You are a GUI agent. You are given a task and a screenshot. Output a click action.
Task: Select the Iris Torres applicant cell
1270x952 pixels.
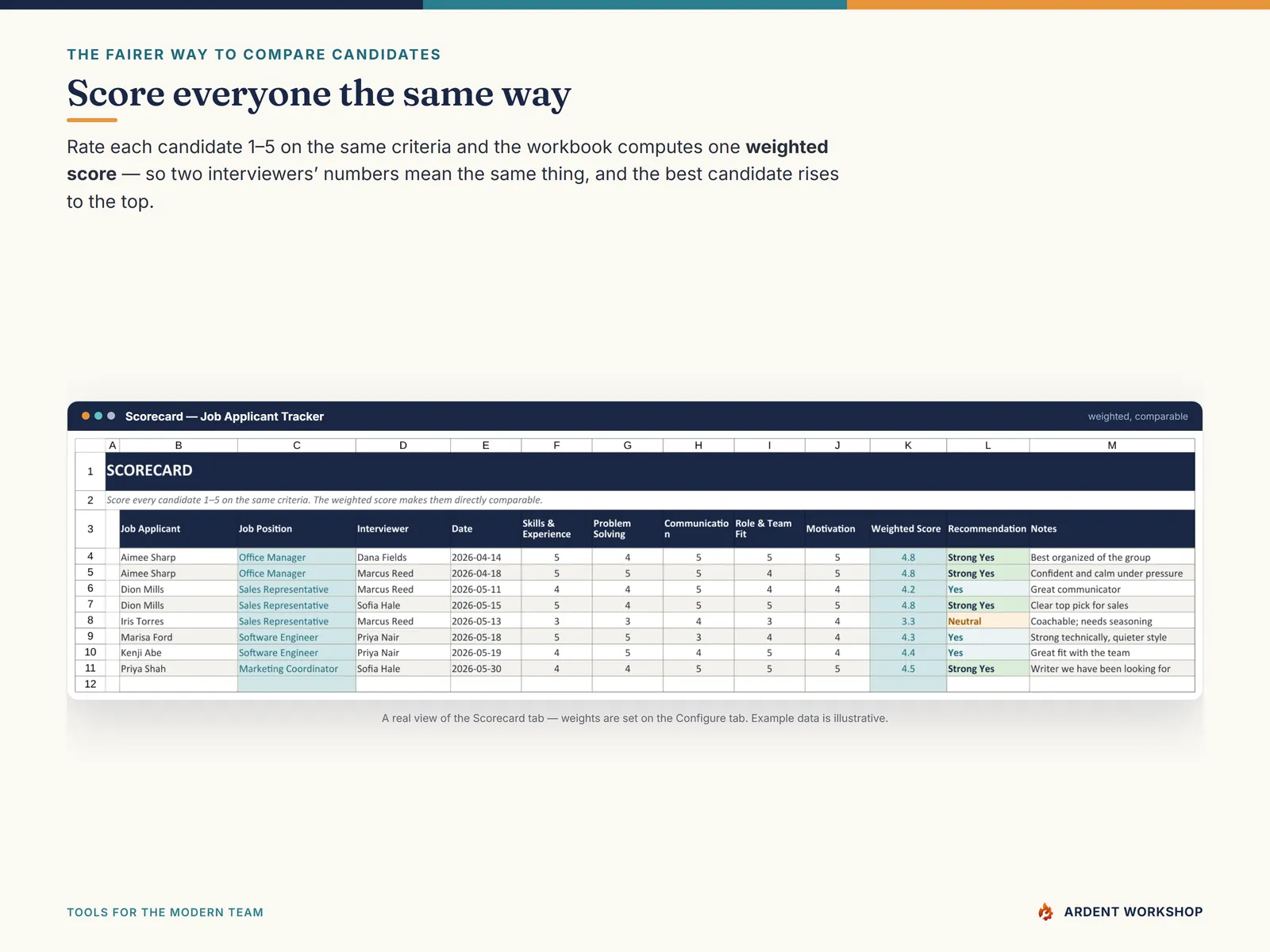pyautogui.click(x=179, y=620)
